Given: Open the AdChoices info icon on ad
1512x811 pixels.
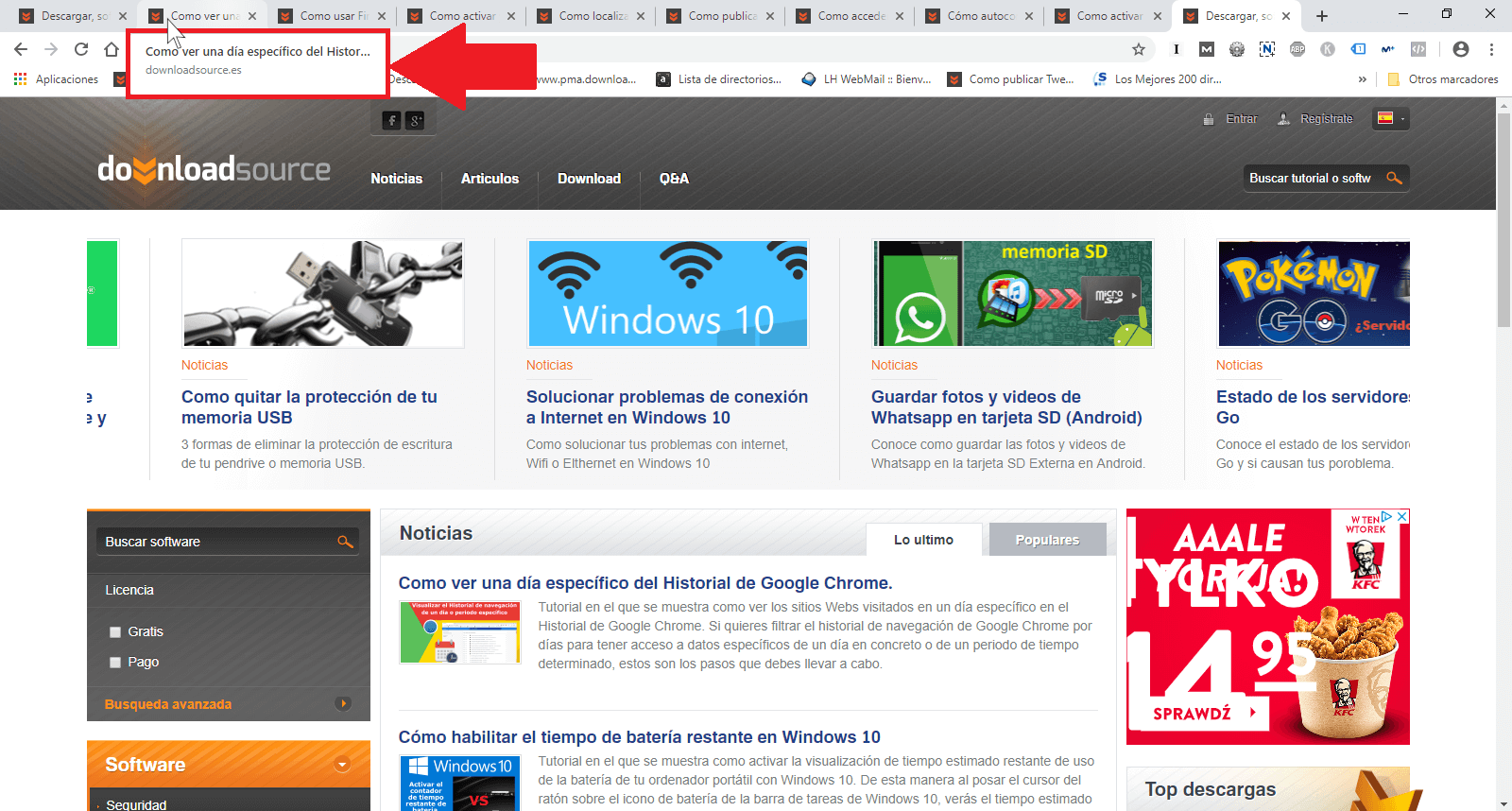Looking at the screenshot, I should pos(1387,516).
